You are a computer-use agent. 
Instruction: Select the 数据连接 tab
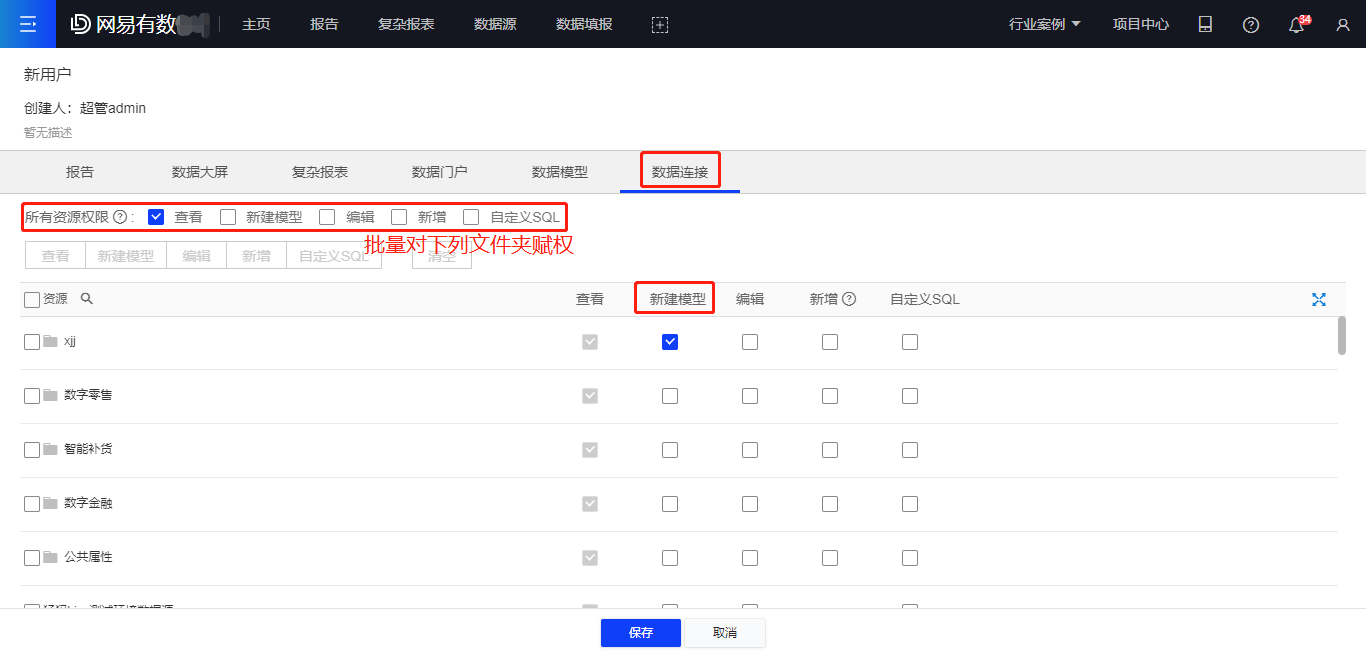tap(680, 172)
